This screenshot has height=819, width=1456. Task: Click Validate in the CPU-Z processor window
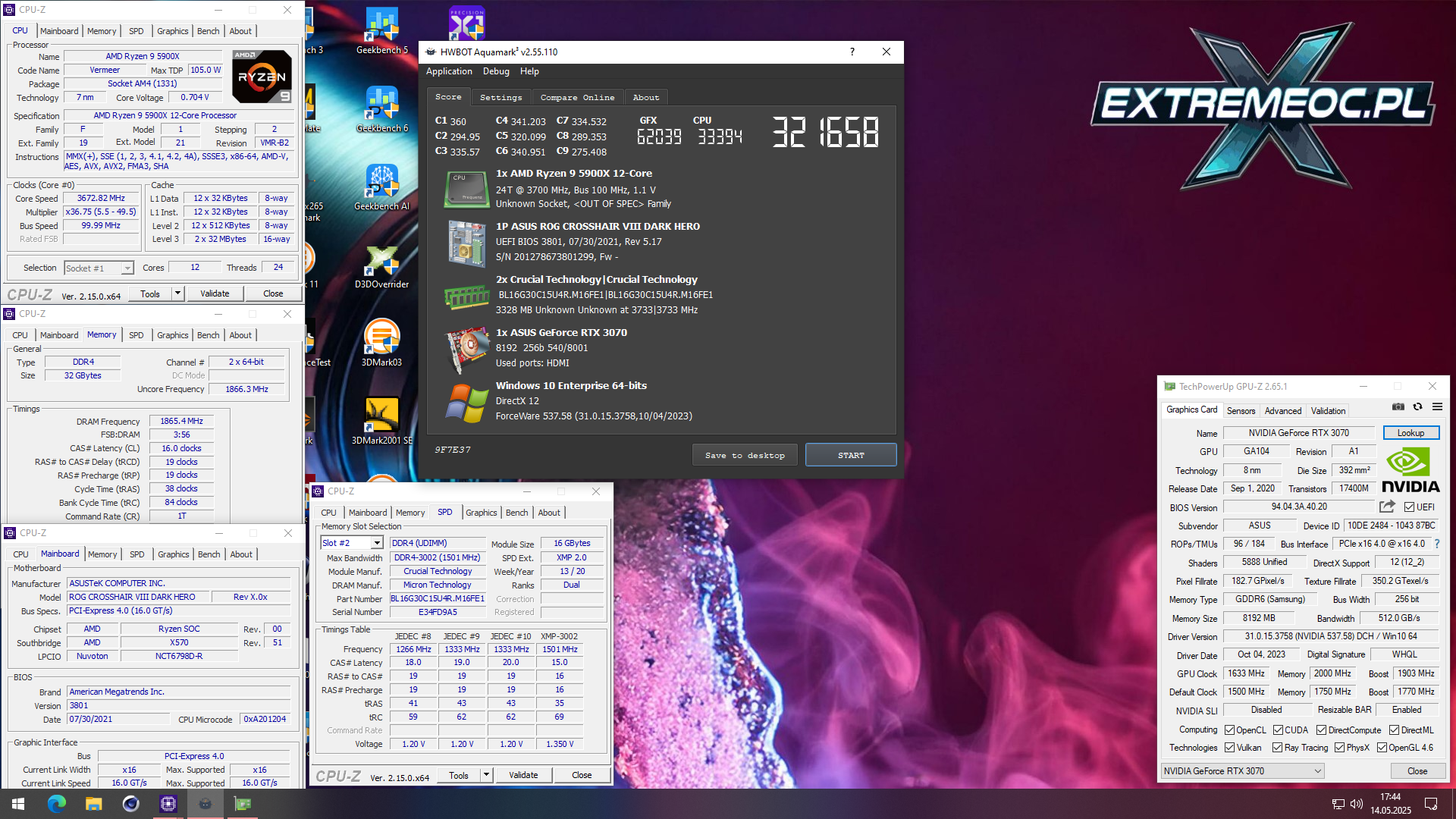(215, 293)
